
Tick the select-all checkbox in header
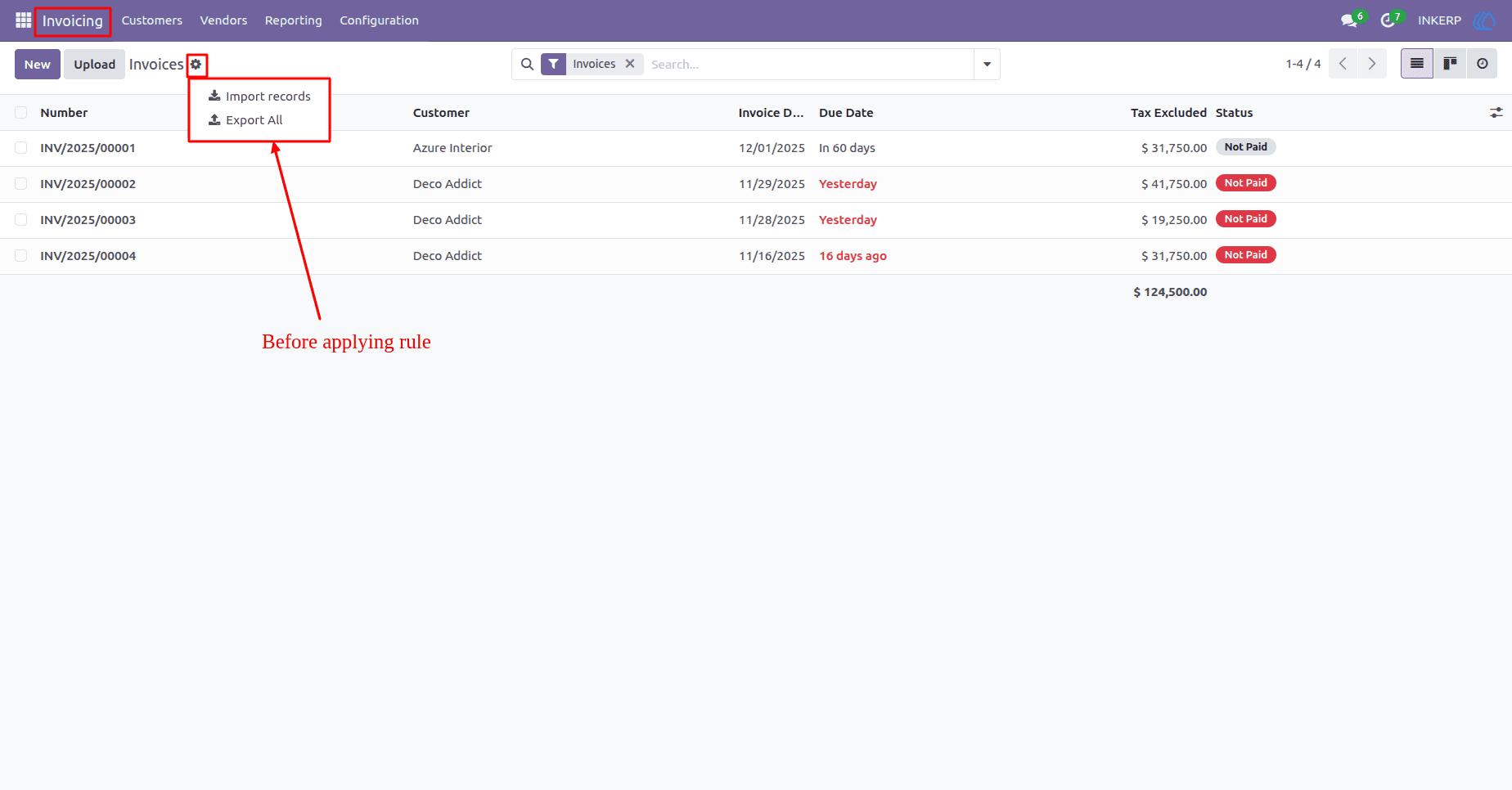21,113
